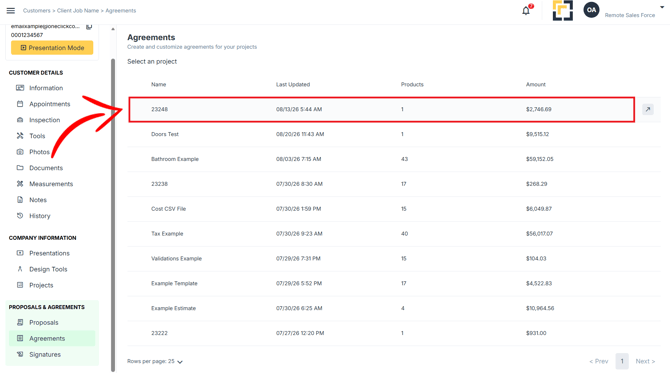Click the Appointments calendar icon
The width and height of the screenshot is (670, 373).
(20, 104)
